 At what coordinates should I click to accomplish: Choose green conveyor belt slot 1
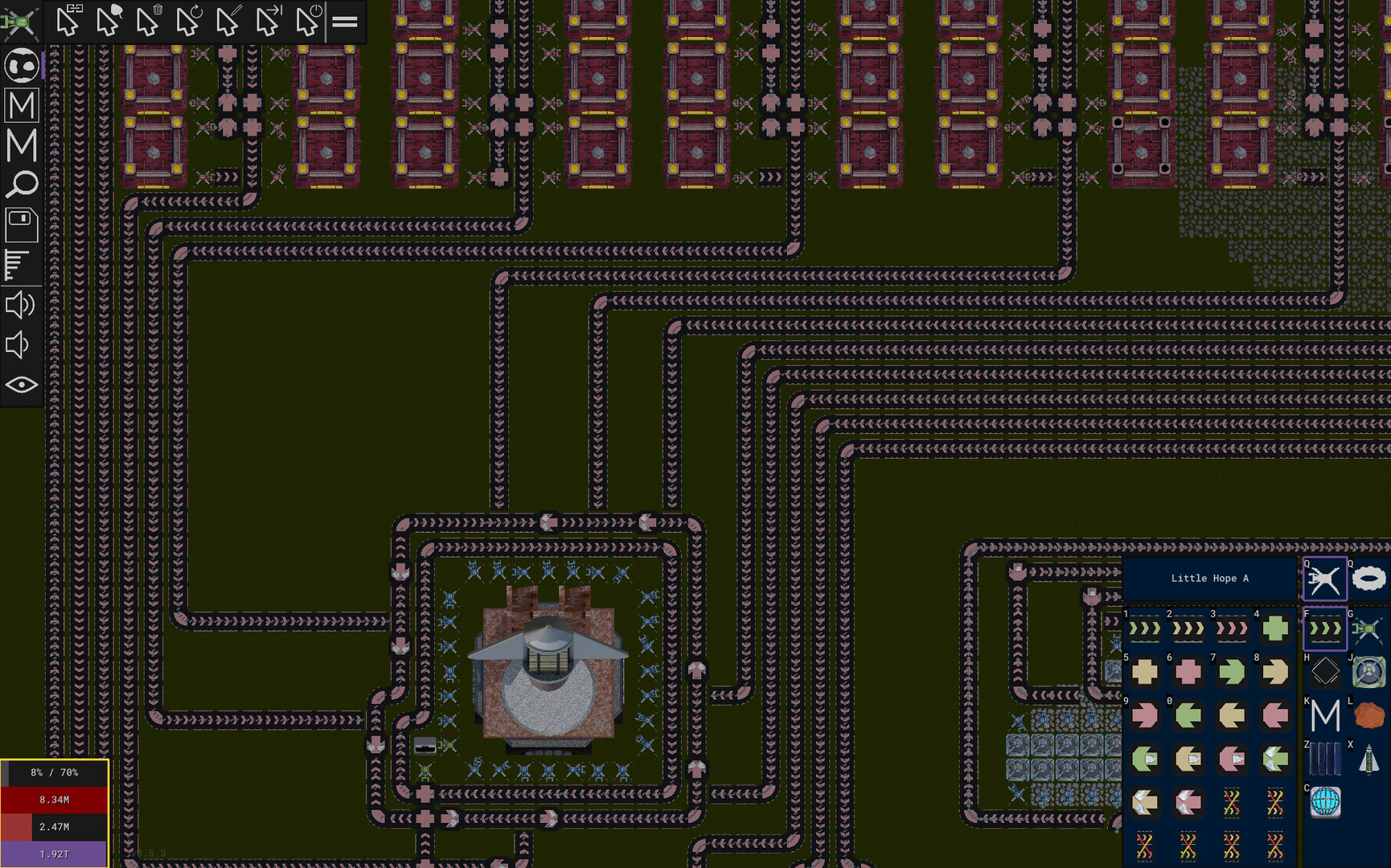[1144, 628]
